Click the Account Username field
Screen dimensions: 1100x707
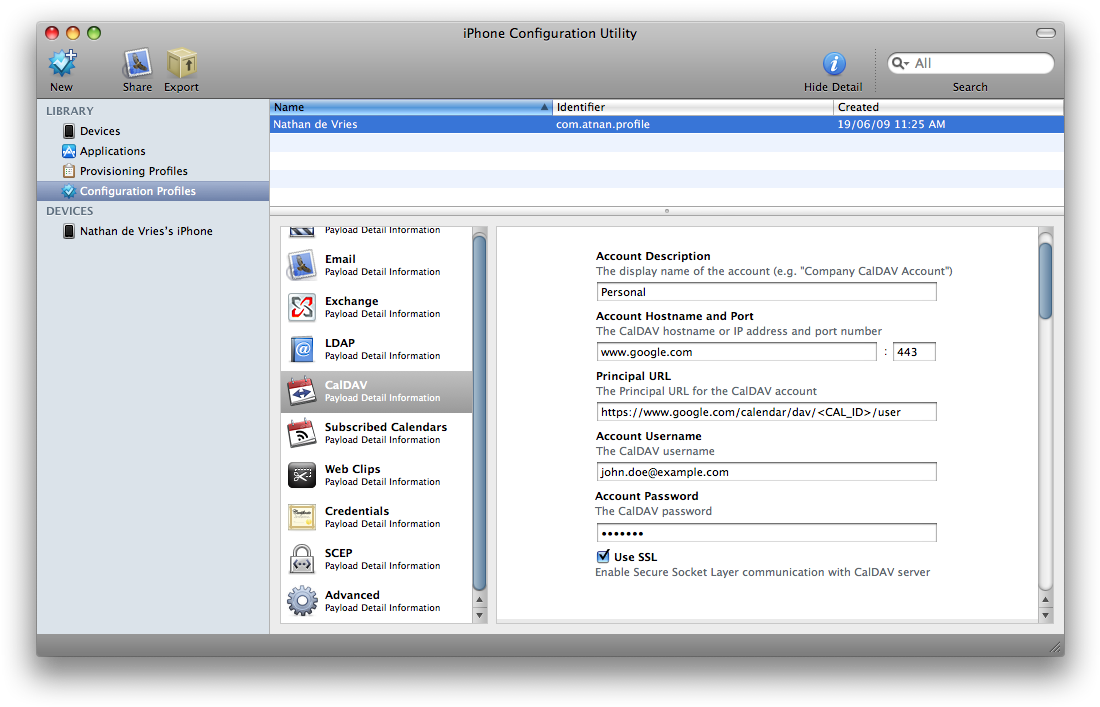pyautogui.click(x=766, y=472)
